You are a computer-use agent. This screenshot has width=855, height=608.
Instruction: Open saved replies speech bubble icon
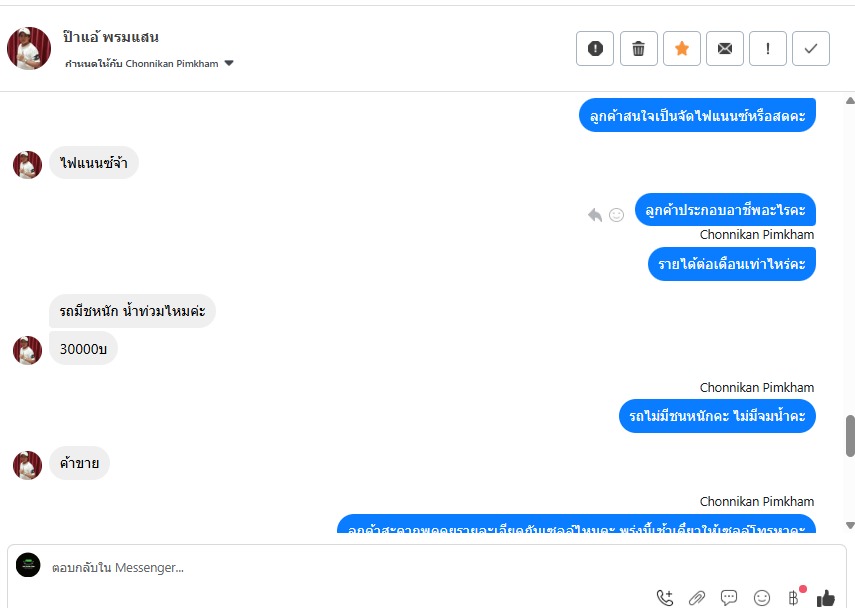[729, 598]
